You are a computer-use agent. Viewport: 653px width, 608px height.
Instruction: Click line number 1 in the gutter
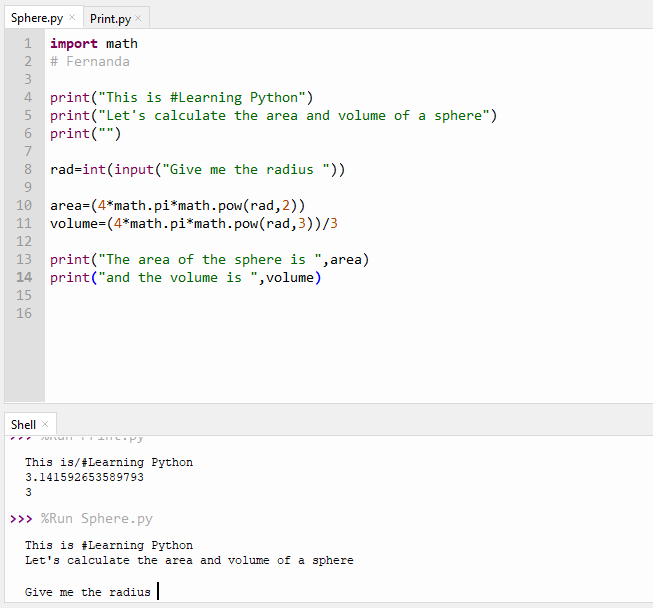[27, 44]
